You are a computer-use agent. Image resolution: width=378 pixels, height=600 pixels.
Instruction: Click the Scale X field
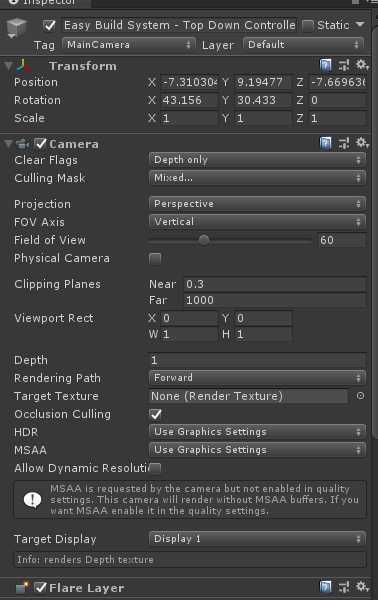point(189,118)
